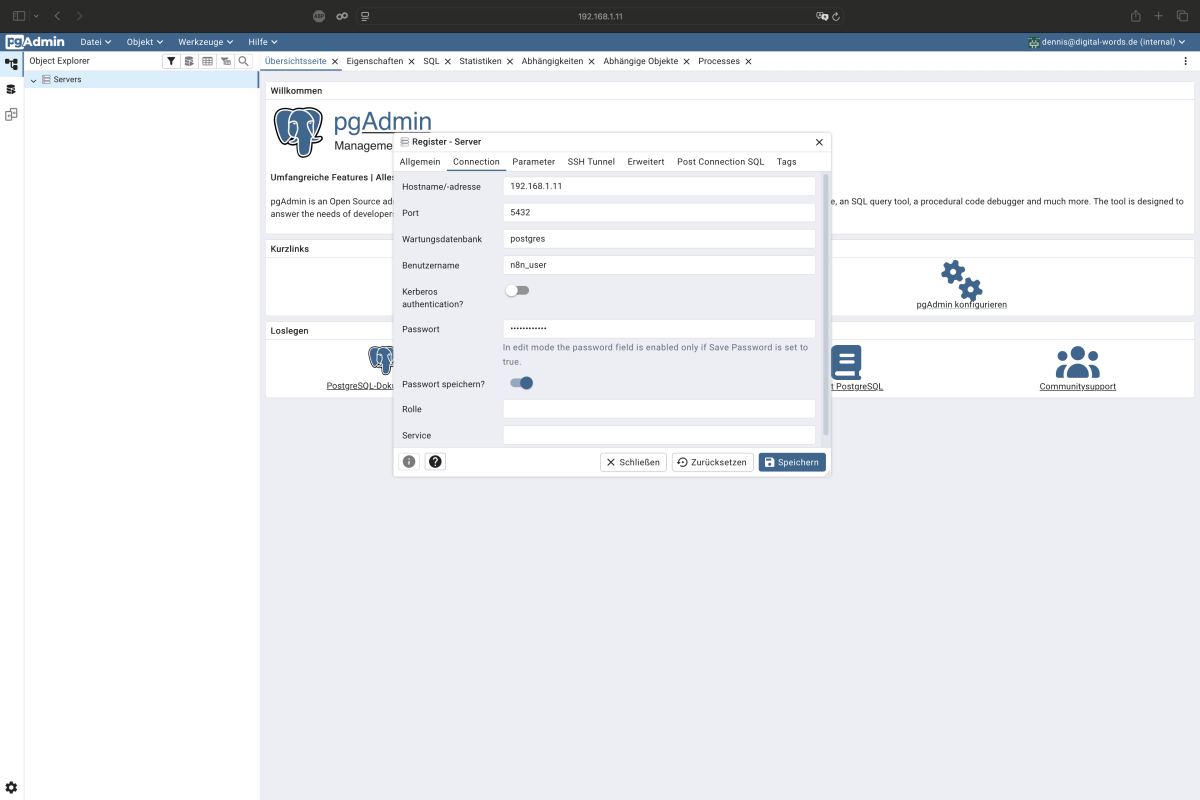Click the help question mark icon in dialog
1200x800 pixels.
[x=435, y=462]
